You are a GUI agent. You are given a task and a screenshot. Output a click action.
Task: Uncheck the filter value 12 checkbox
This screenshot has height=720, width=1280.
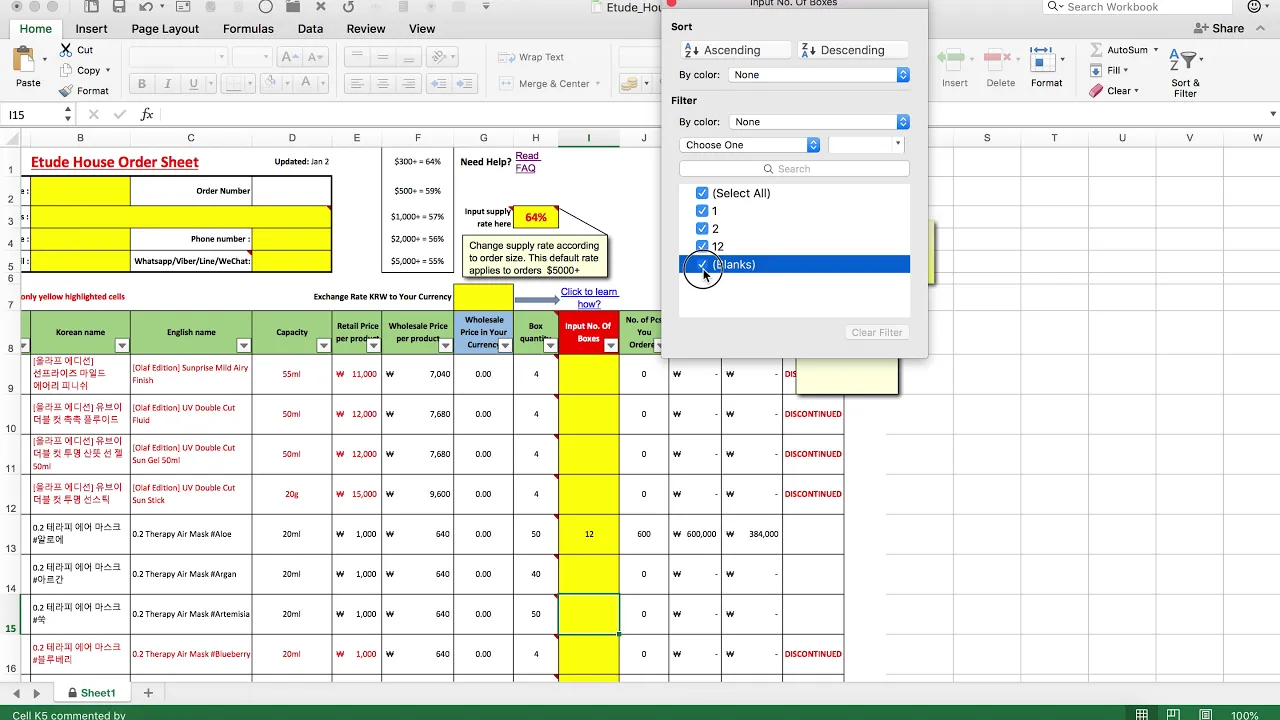pos(702,246)
